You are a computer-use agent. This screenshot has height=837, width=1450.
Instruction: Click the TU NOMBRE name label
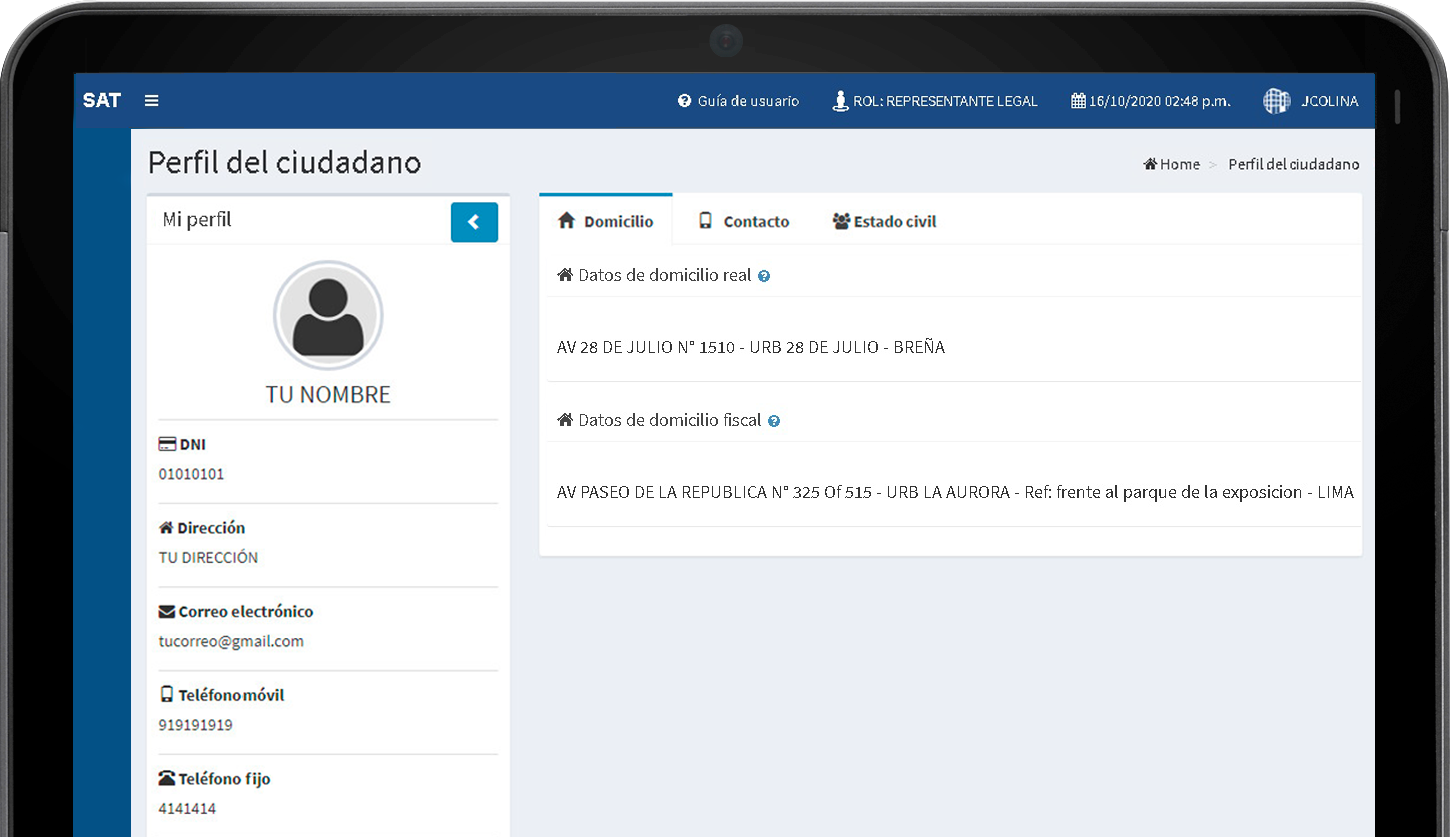click(328, 395)
